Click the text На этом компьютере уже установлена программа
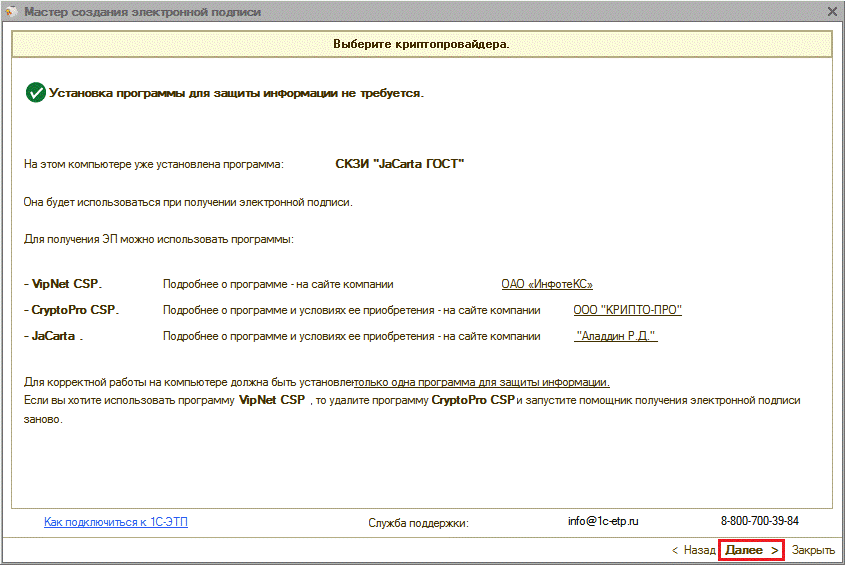 click(154, 164)
